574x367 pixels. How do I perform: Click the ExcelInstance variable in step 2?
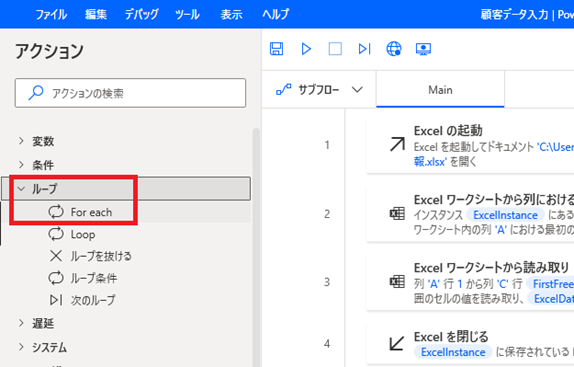click(x=505, y=215)
